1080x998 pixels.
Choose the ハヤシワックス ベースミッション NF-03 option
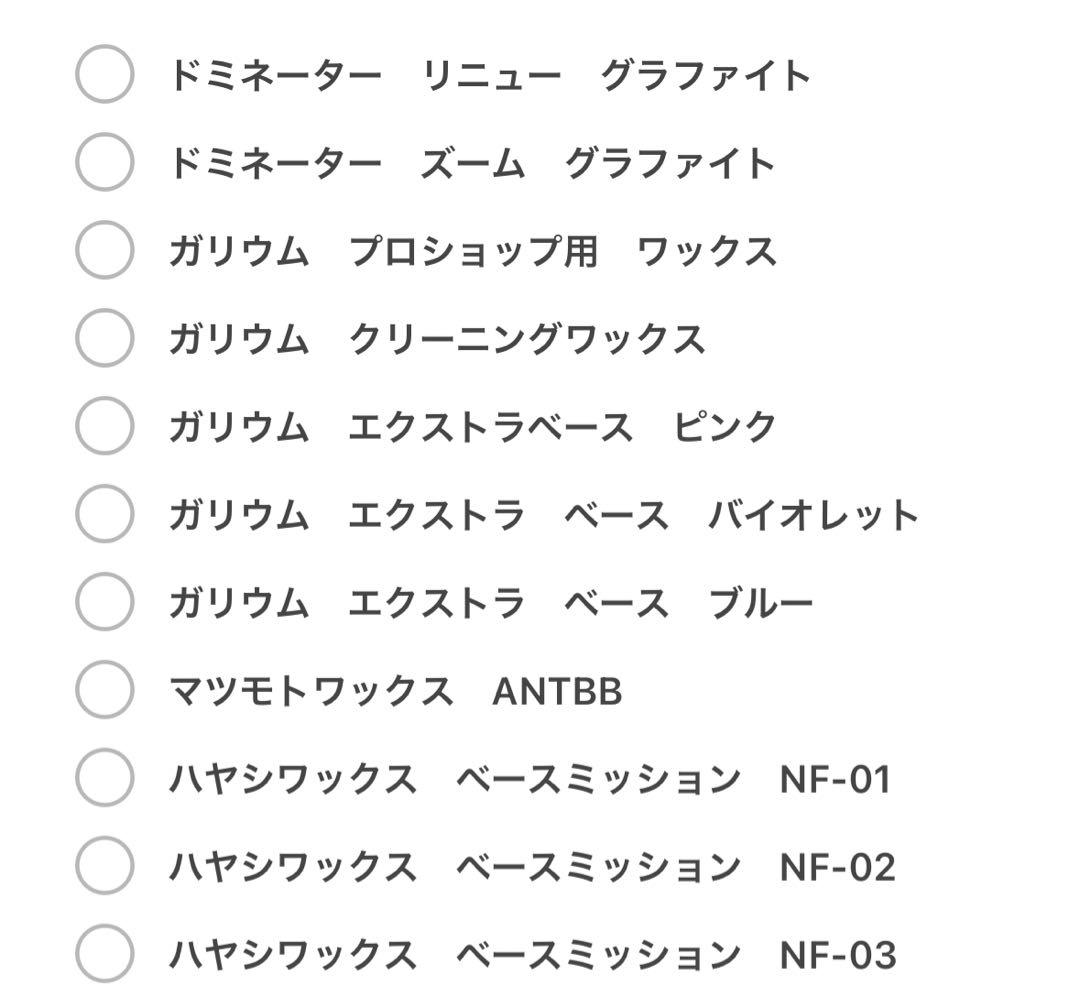pos(104,954)
